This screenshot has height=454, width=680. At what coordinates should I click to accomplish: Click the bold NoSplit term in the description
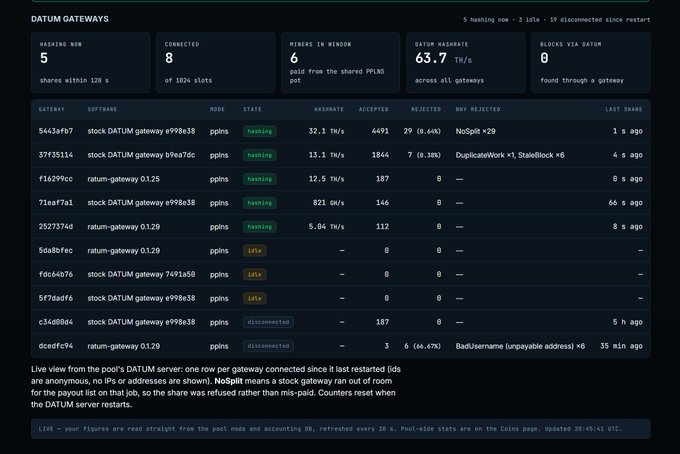229,381
